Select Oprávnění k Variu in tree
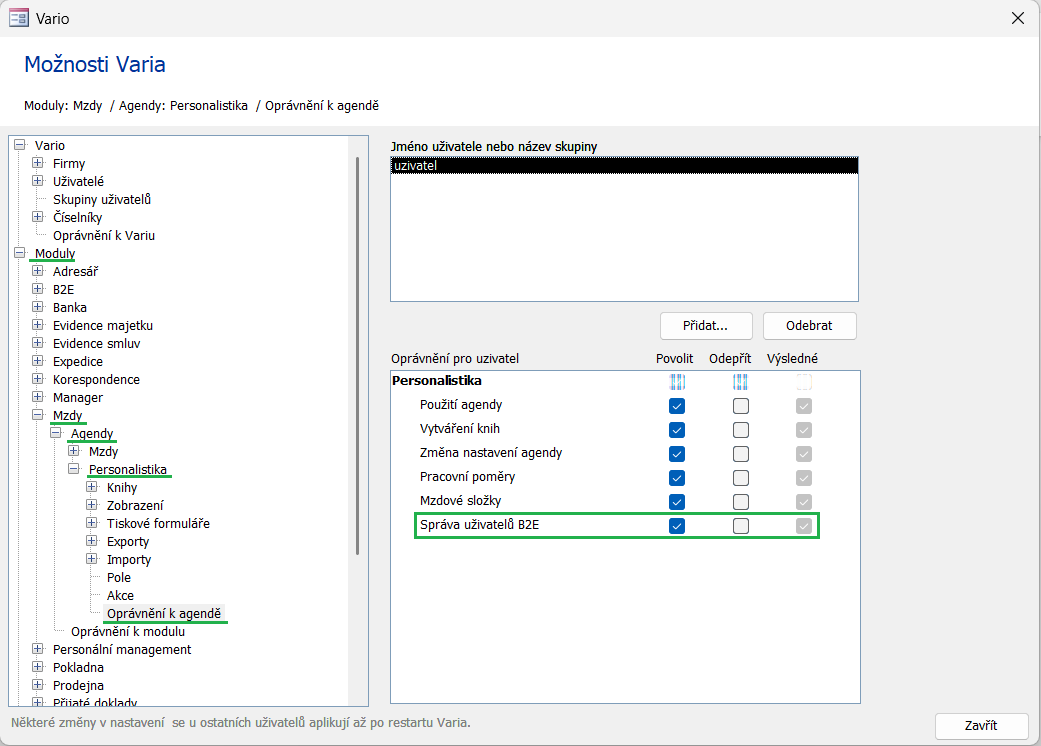 point(103,235)
